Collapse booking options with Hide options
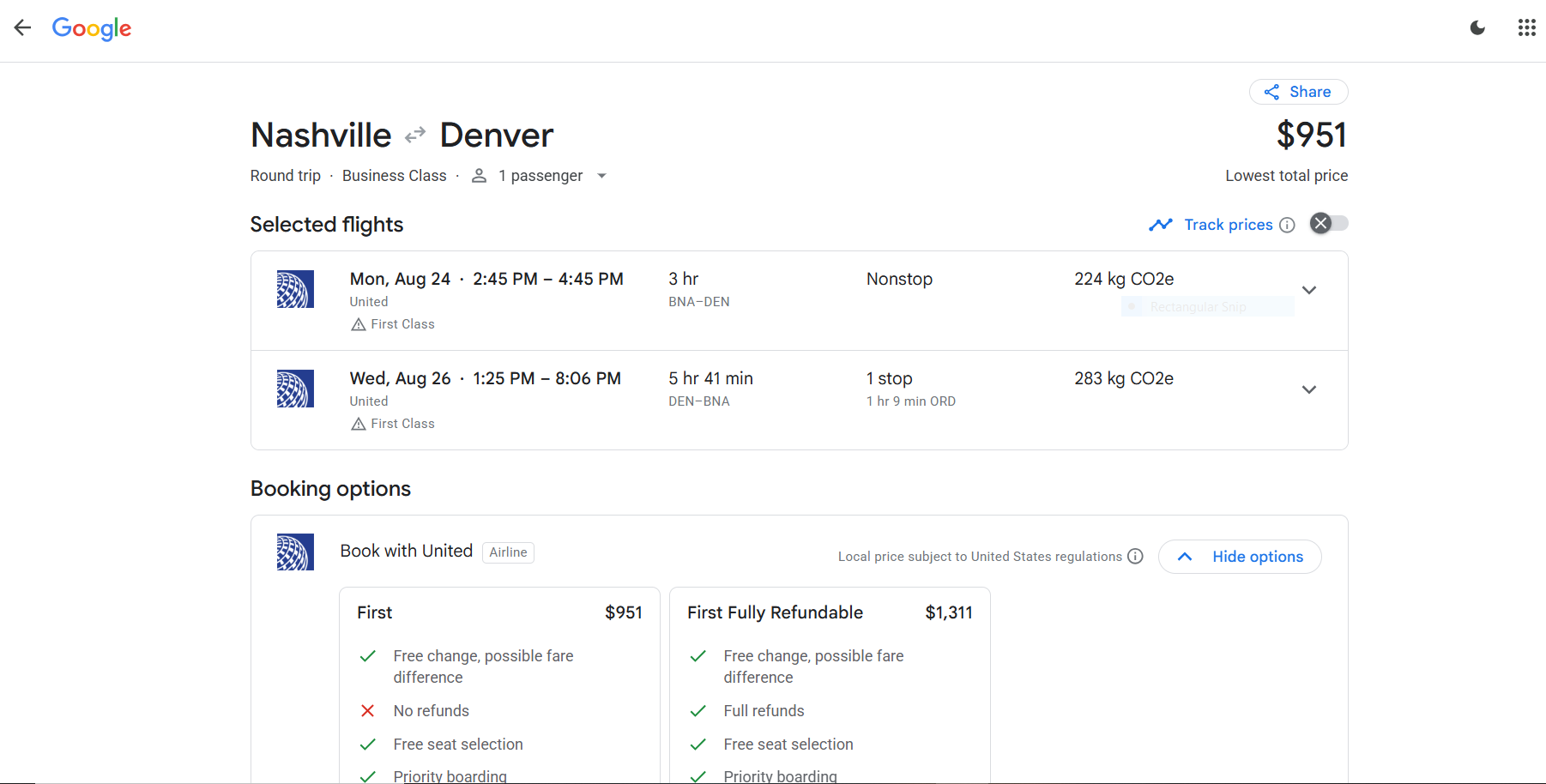This screenshot has height=784, width=1546. click(x=1240, y=557)
